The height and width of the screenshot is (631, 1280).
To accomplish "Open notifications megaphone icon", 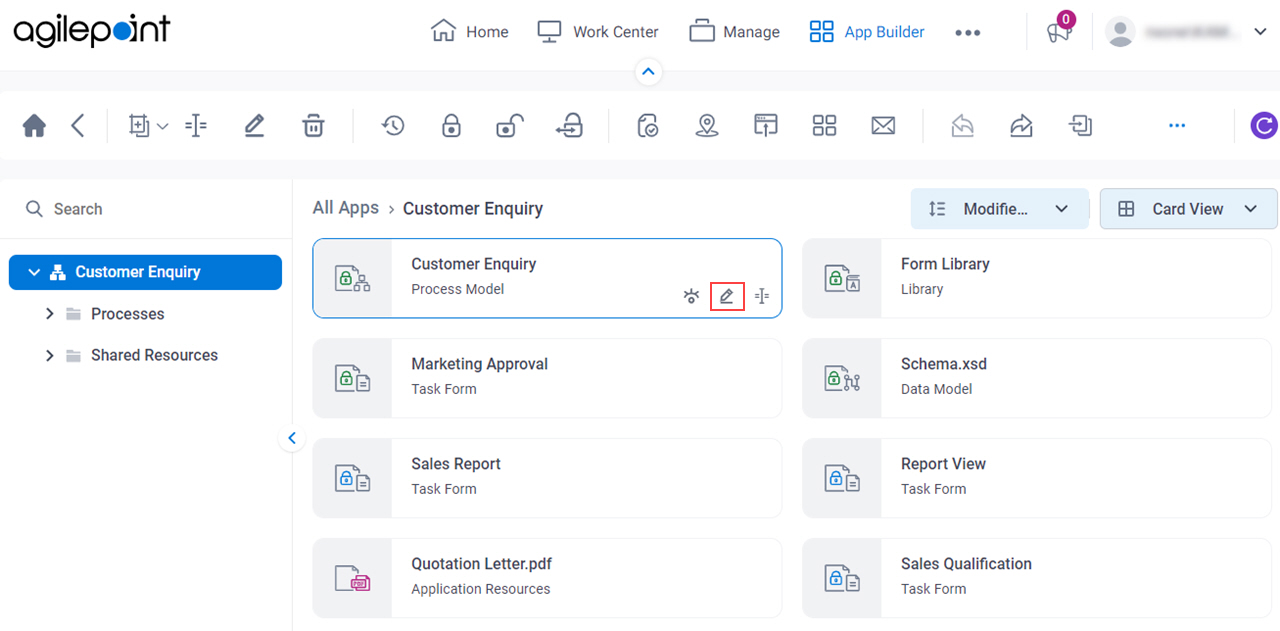I will pyautogui.click(x=1059, y=31).
